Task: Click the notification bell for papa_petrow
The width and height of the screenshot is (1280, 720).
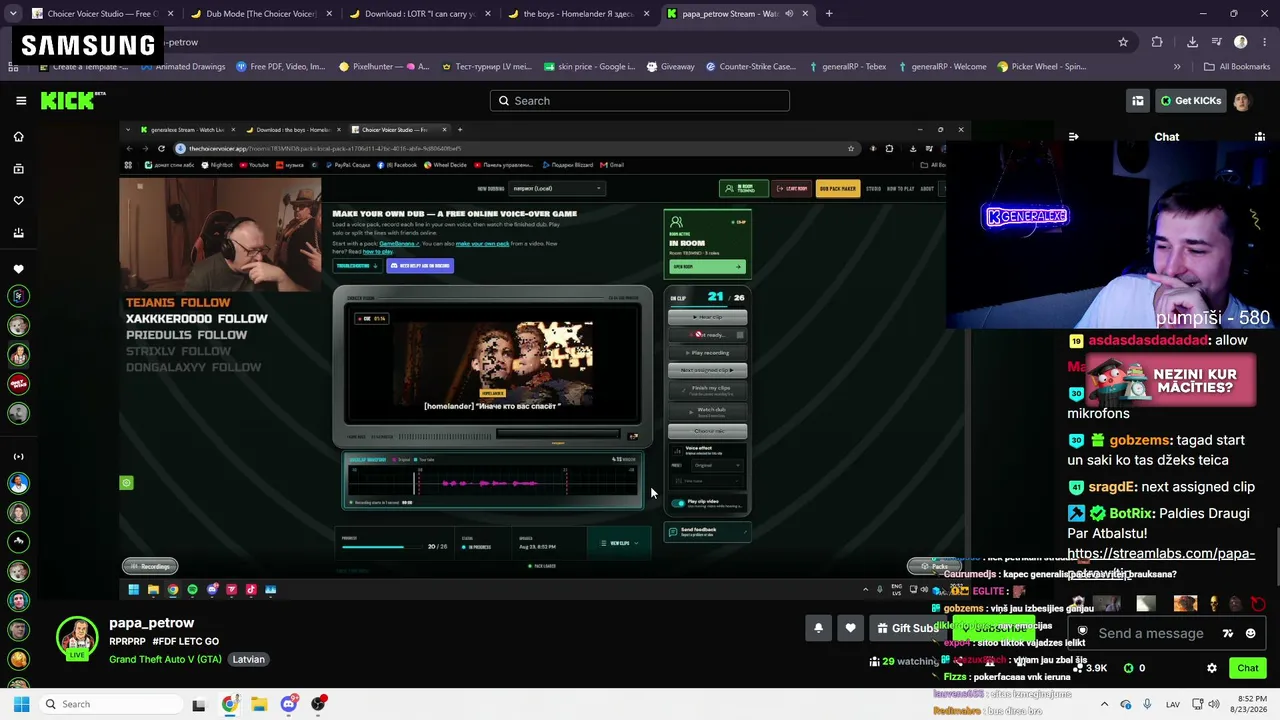Action: coord(818,628)
